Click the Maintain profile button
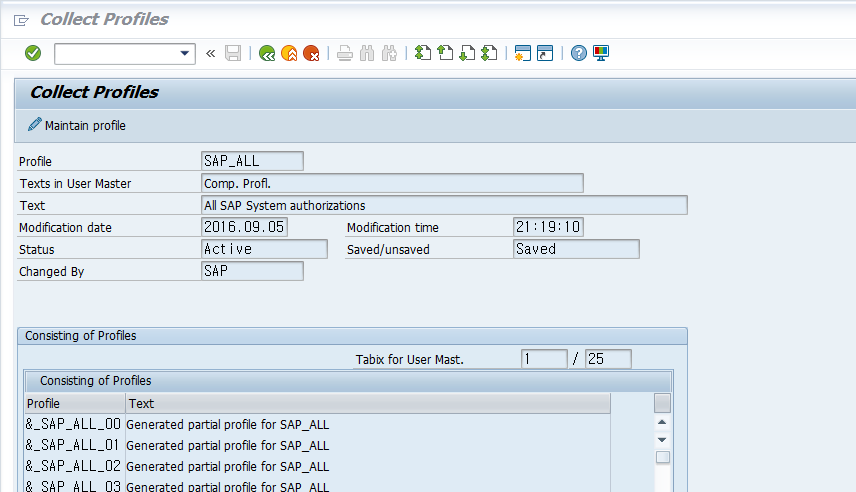This screenshot has height=492, width=856. pos(77,125)
